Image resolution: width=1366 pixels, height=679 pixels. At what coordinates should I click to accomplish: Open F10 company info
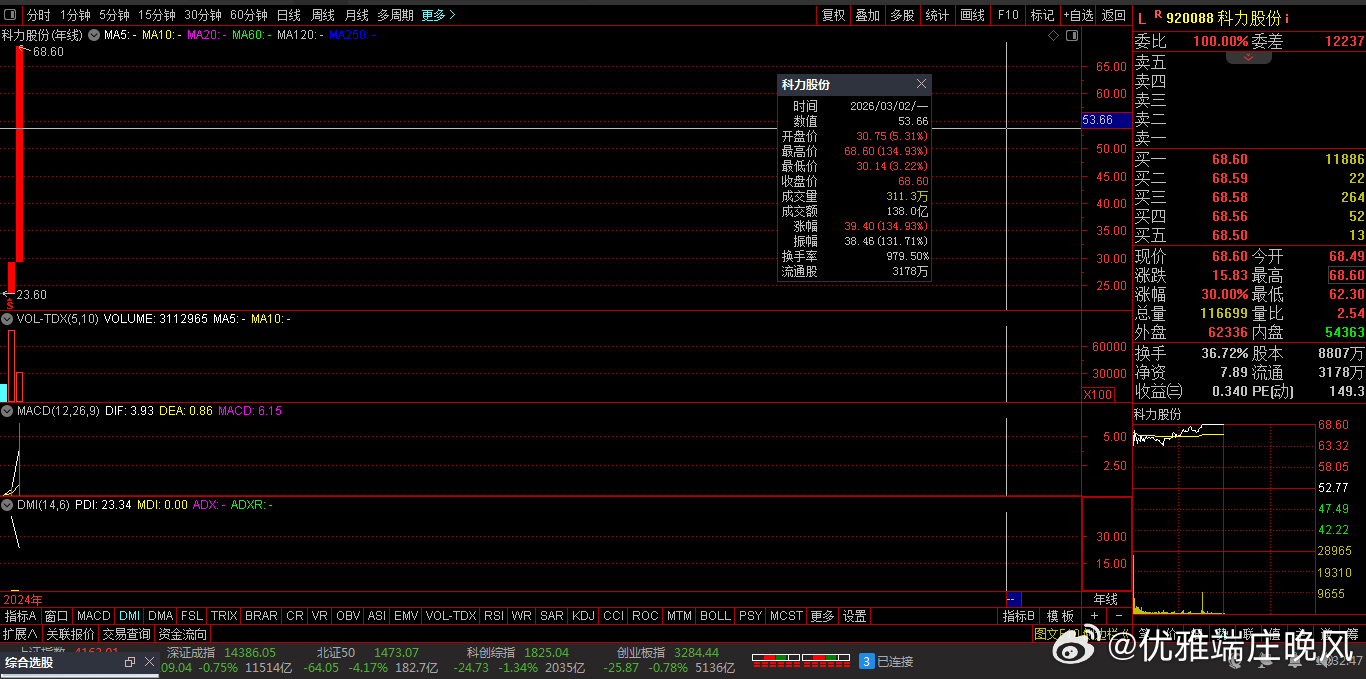(1007, 15)
